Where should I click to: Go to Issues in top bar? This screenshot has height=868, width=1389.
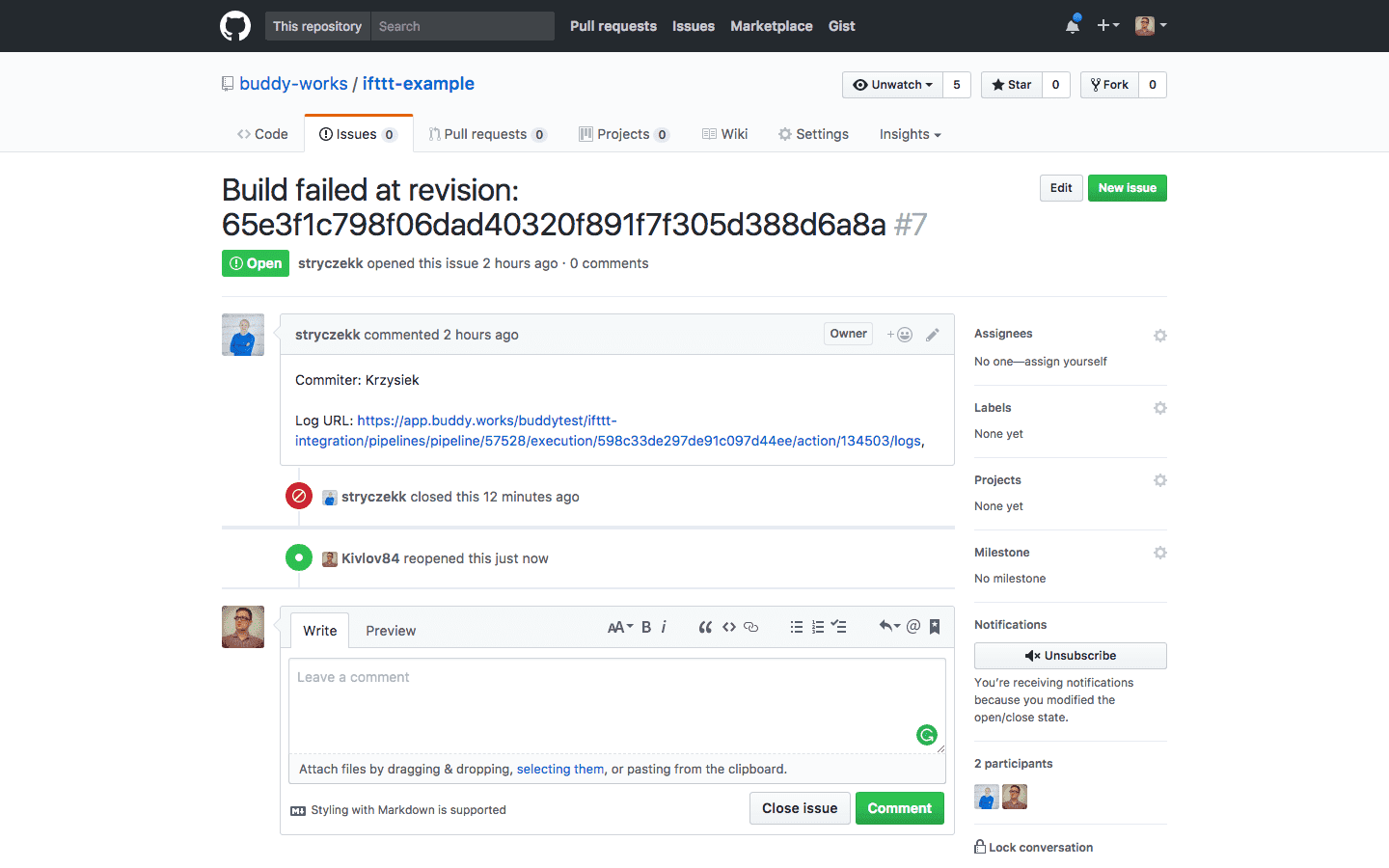694,26
